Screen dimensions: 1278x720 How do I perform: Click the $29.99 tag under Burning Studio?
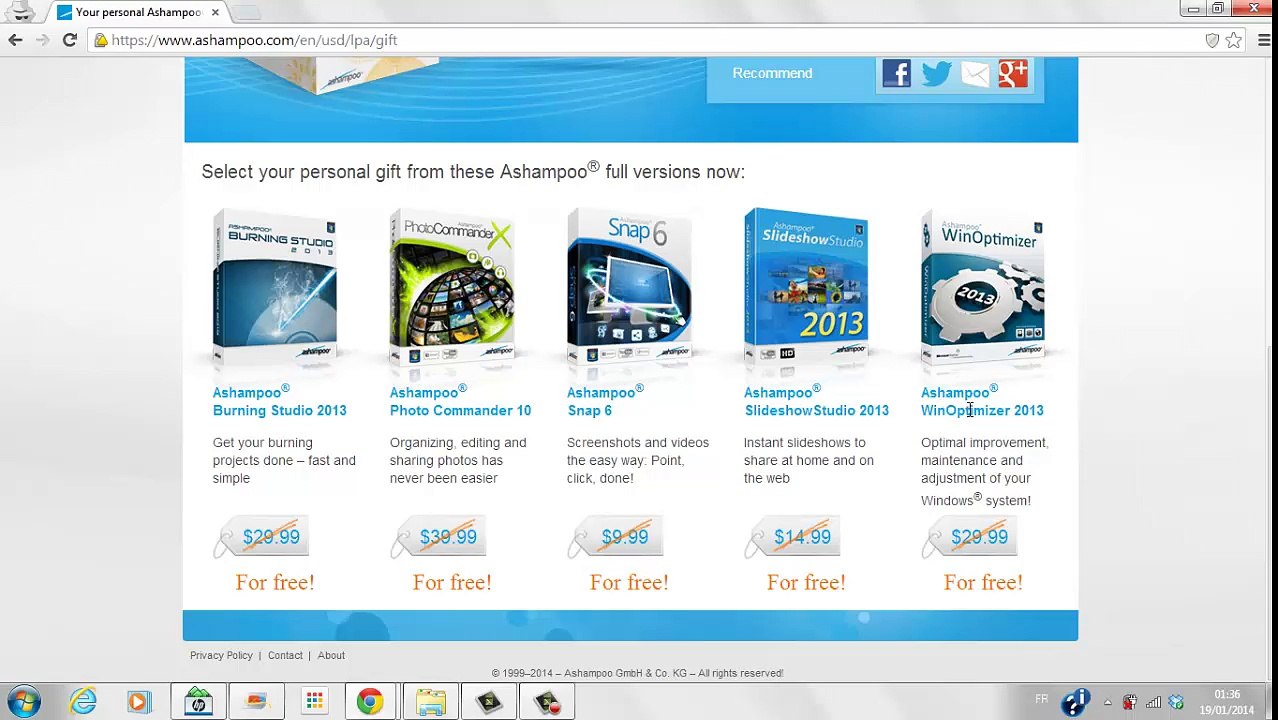263,537
